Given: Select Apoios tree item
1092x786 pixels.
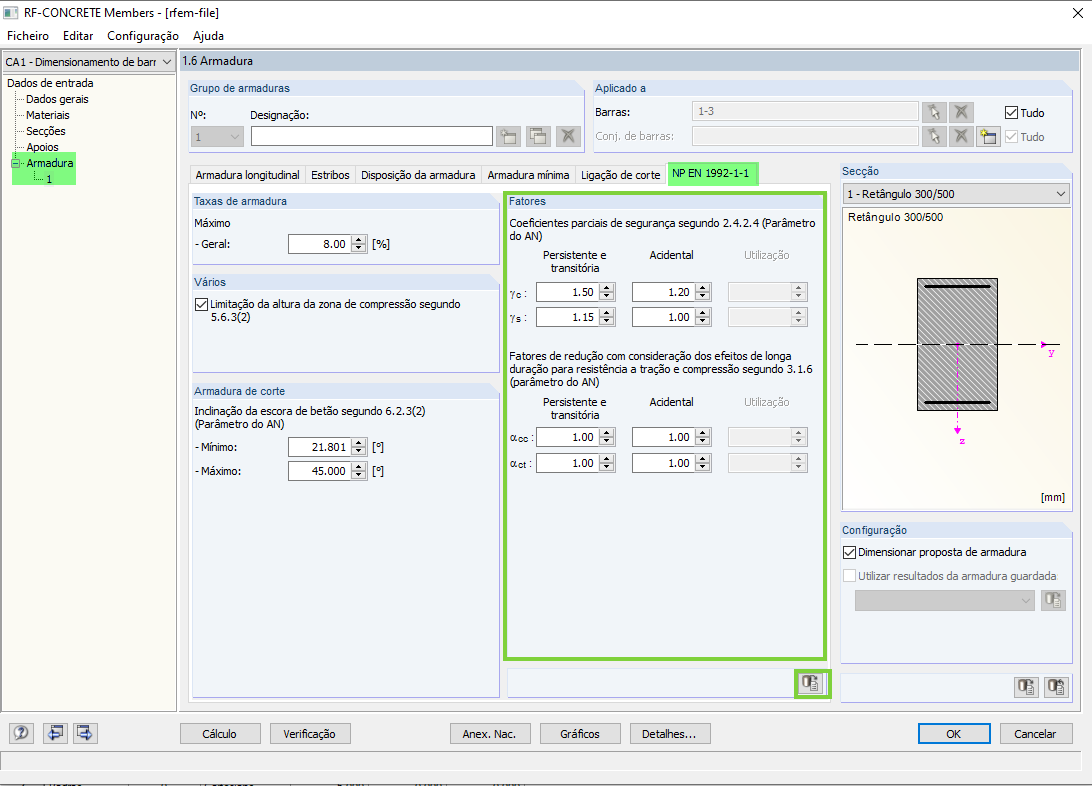Looking at the screenshot, I should (x=42, y=147).
